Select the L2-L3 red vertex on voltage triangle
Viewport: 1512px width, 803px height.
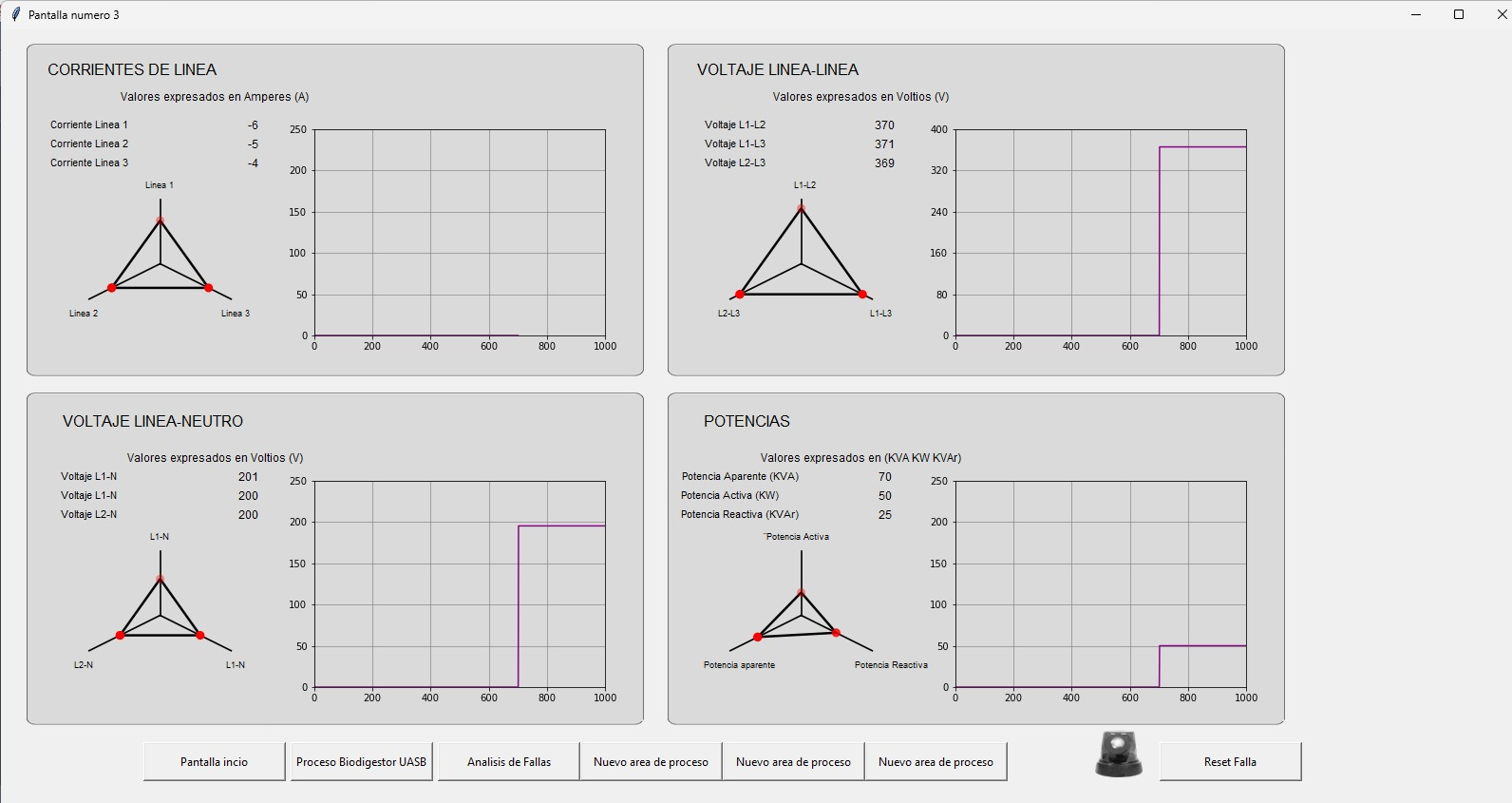pyautogui.click(x=740, y=295)
